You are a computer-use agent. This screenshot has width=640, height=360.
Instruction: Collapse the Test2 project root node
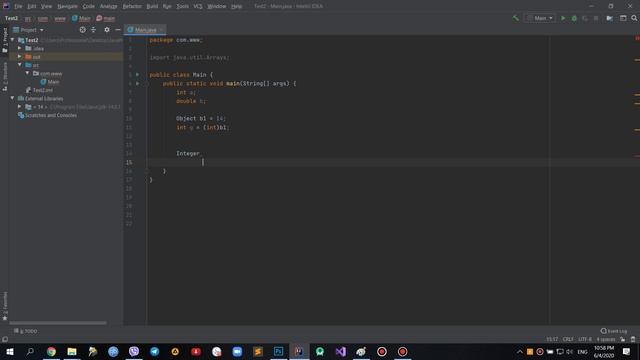[12, 40]
